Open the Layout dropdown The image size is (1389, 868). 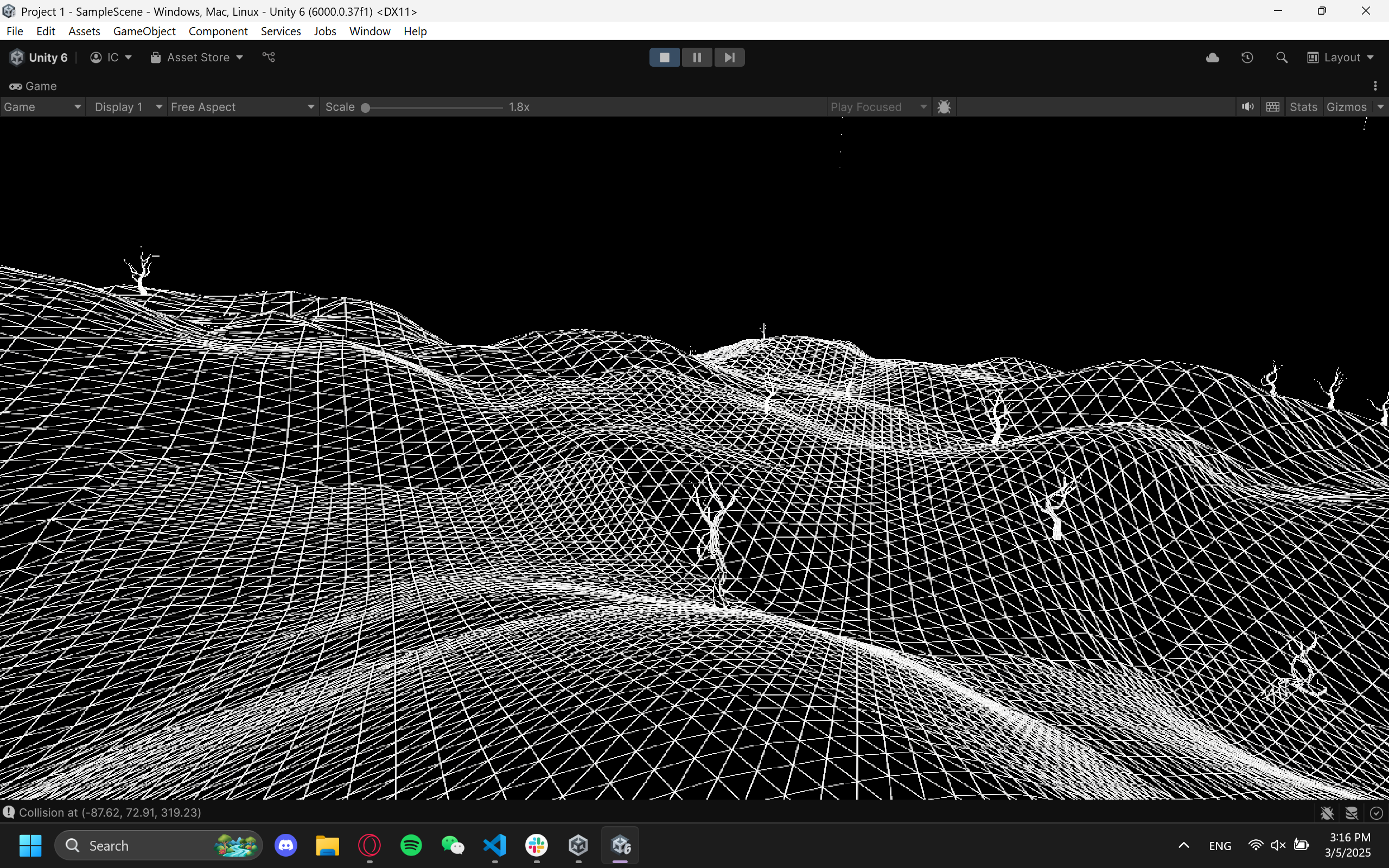[1341, 58]
